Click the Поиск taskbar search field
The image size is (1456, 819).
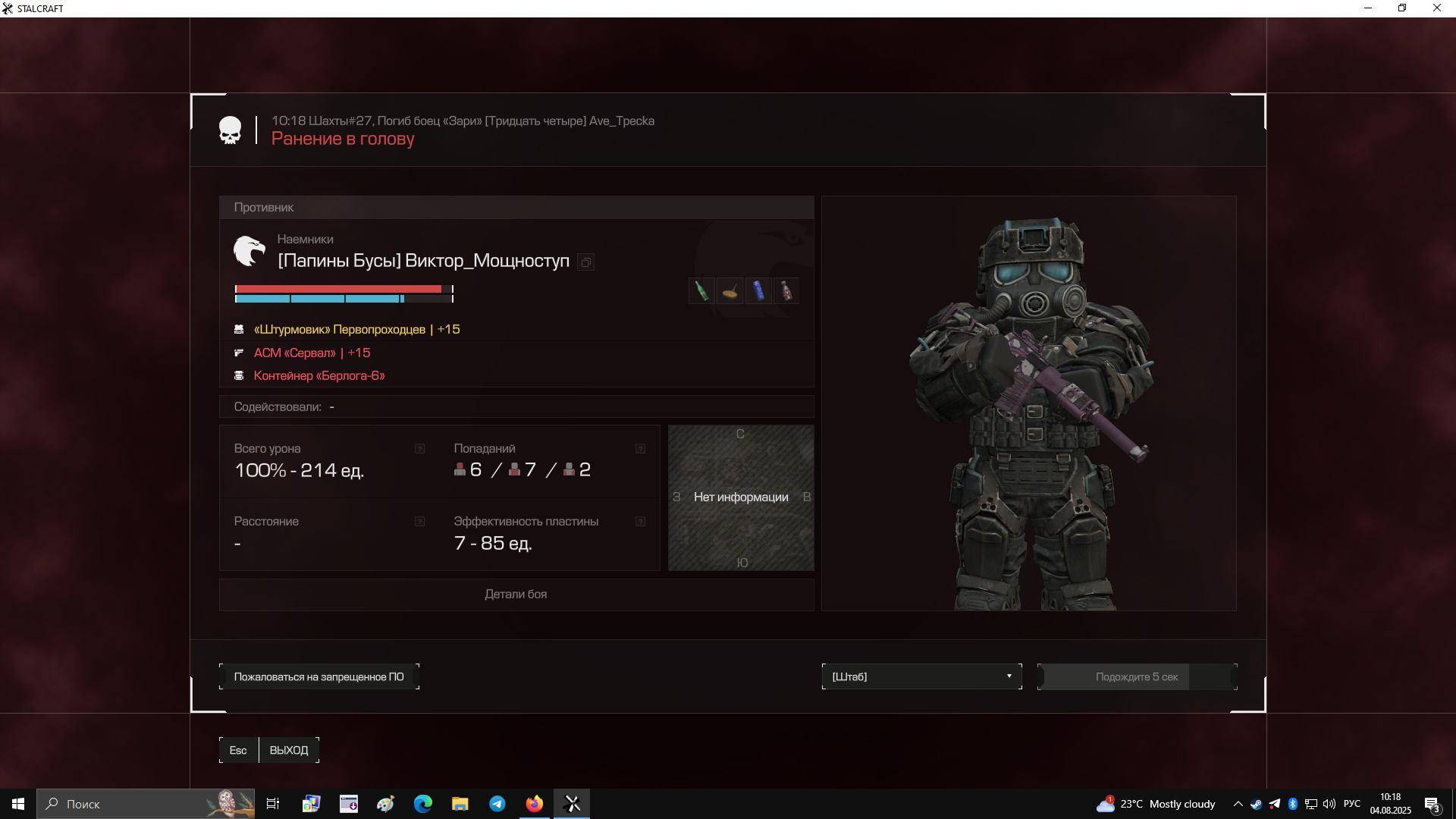(x=146, y=804)
